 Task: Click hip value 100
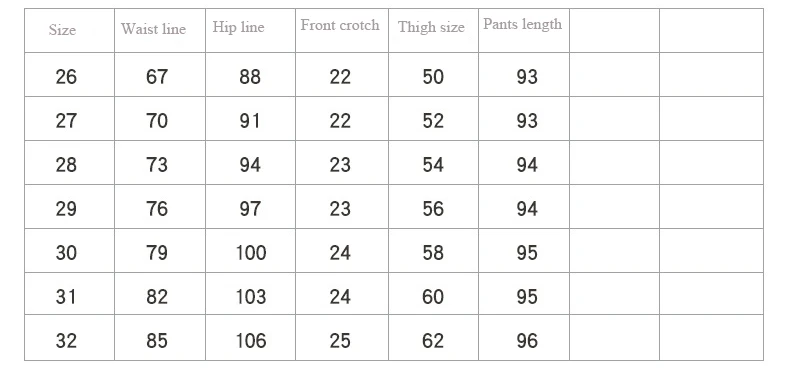[x=250, y=252]
